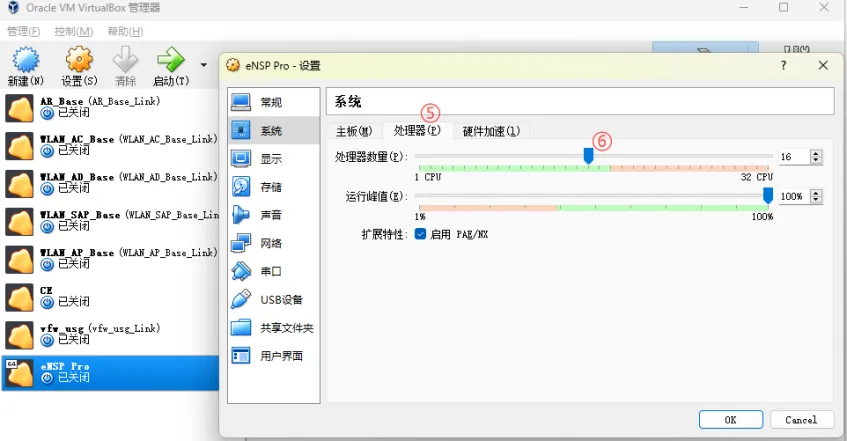
Task: Select the 显示 Display category icon
Action: coord(241,158)
